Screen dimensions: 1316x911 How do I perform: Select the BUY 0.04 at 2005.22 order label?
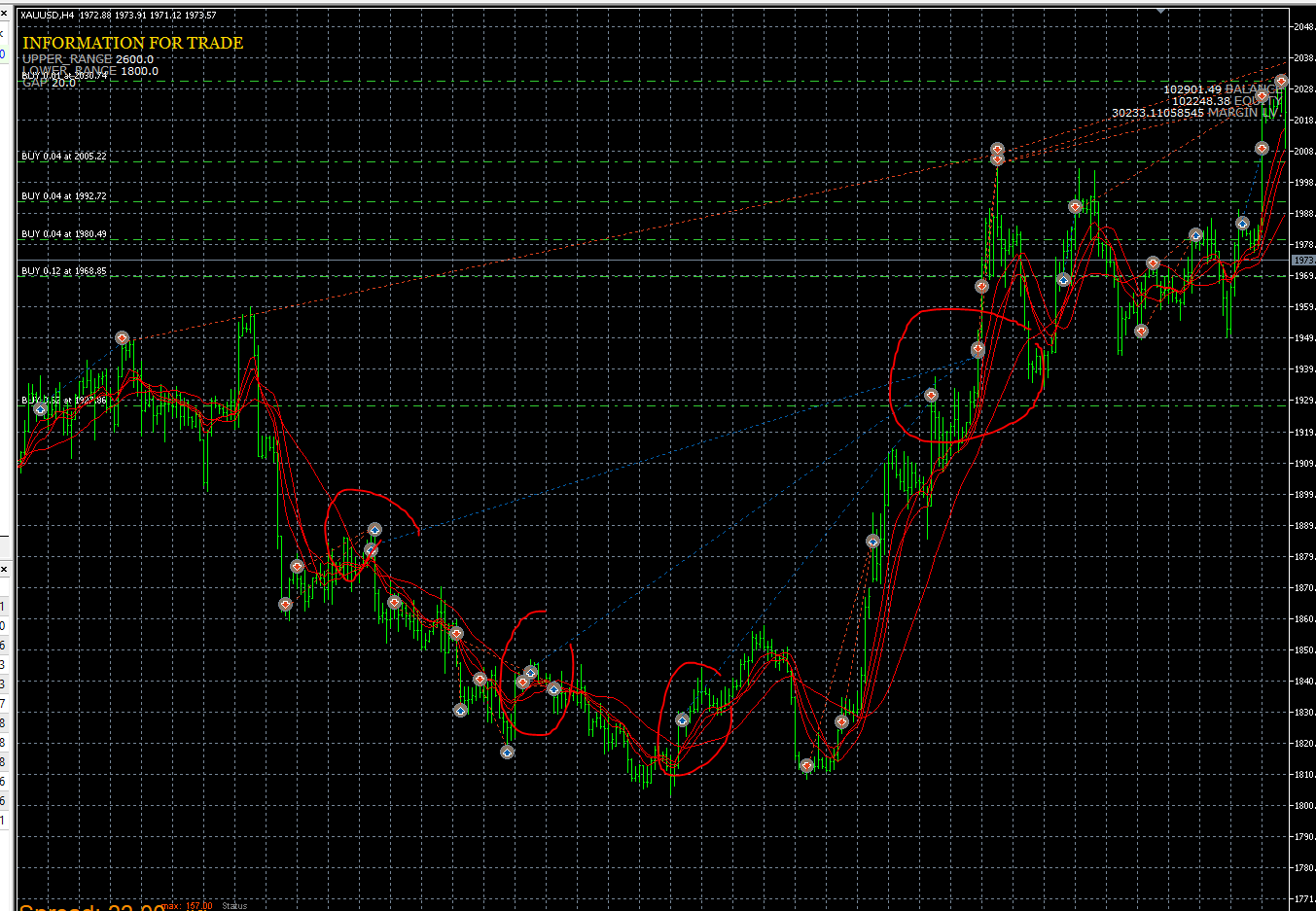[x=64, y=157]
